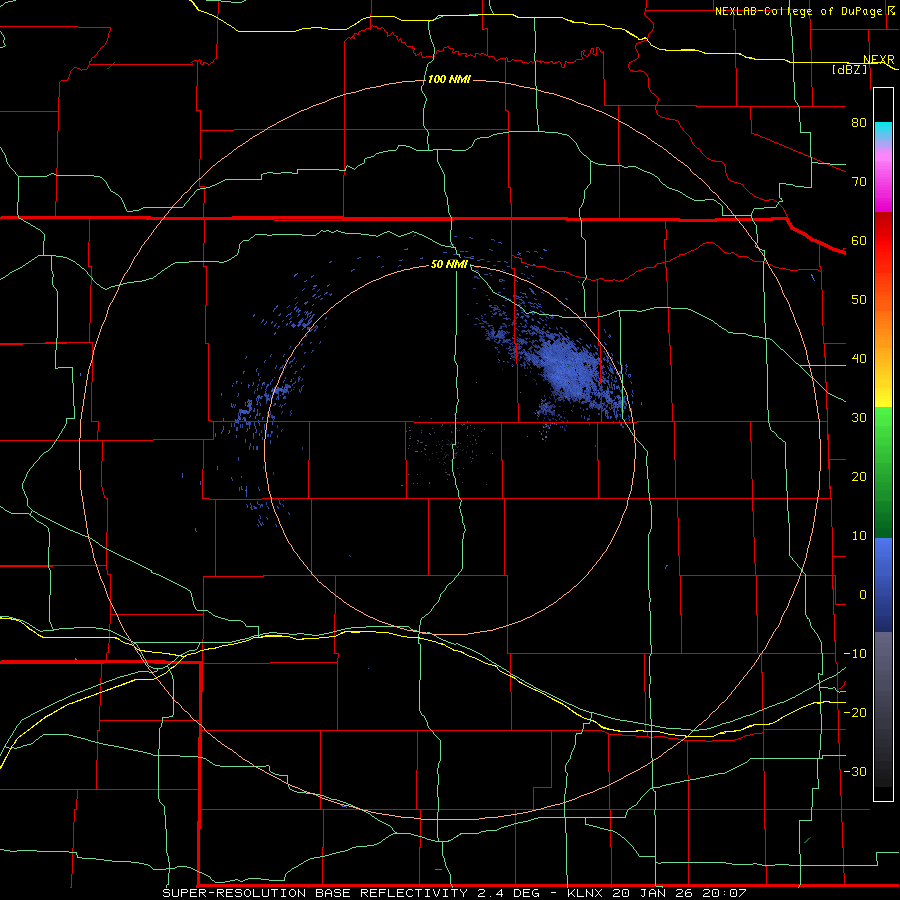Click the 0 dBZ scale value
Viewport: 900px width, 900px height.
(863, 595)
